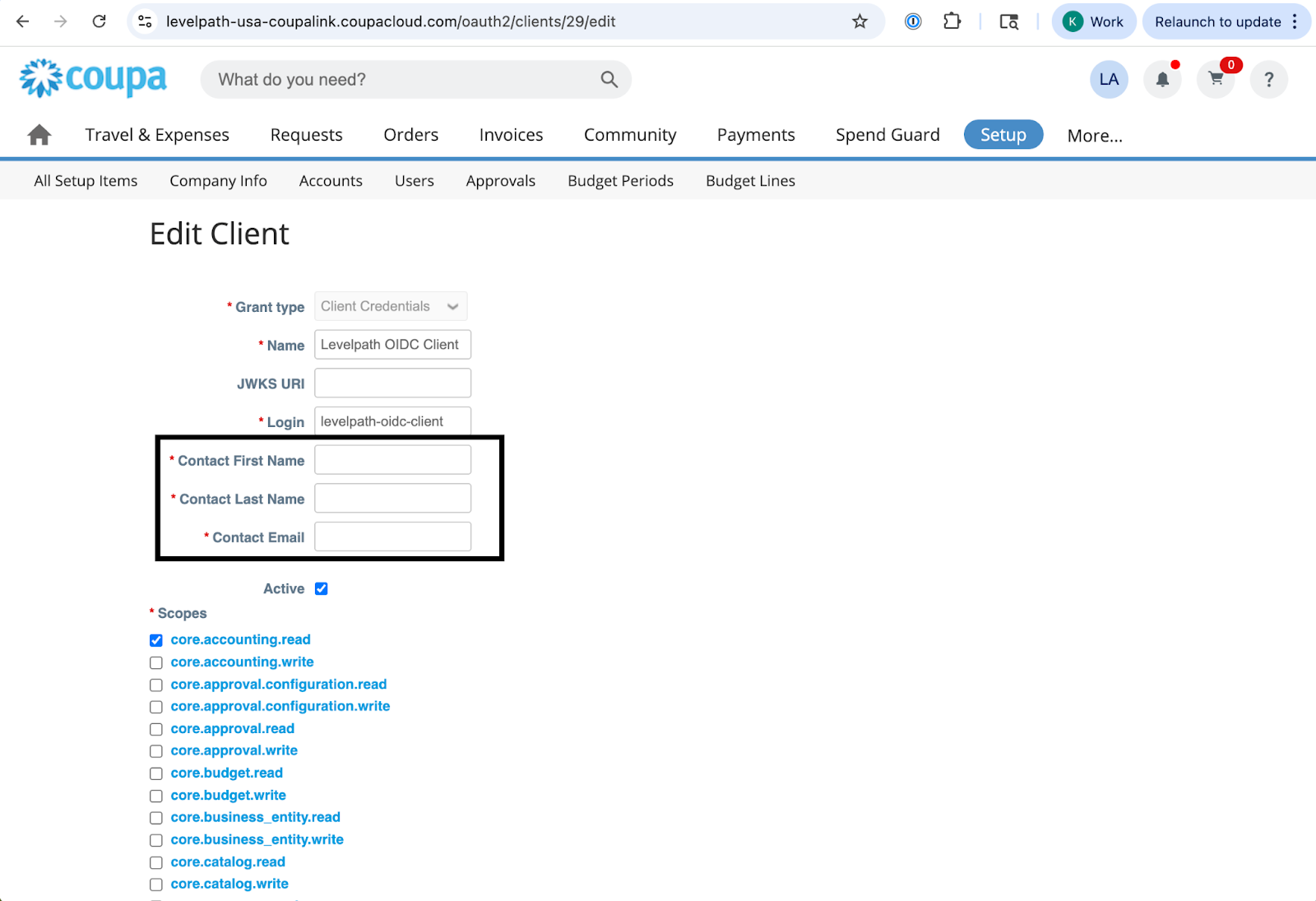Enable core.budget.write scope checkbox

156,797
